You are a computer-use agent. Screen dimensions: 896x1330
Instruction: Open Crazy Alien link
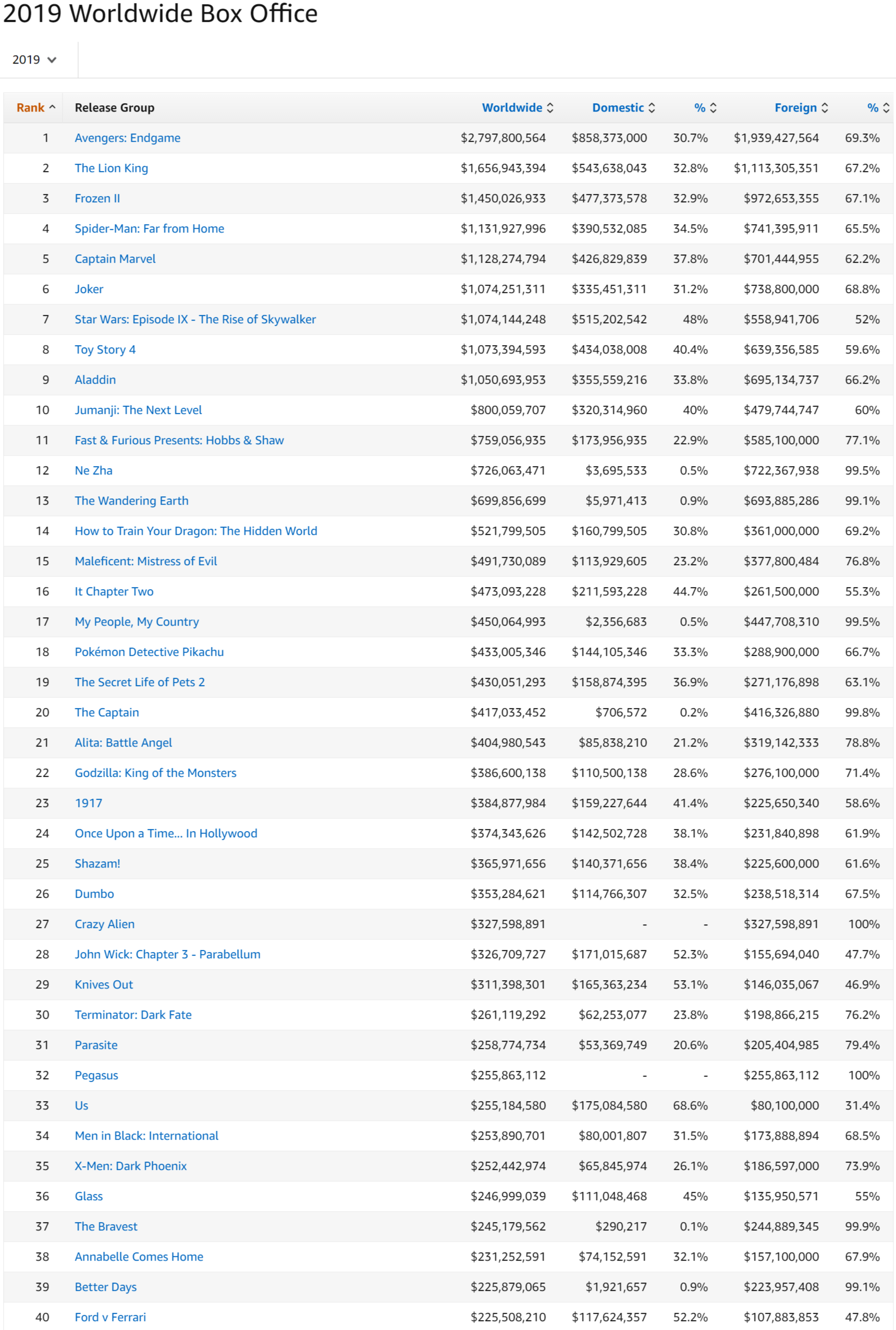point(105,924)
